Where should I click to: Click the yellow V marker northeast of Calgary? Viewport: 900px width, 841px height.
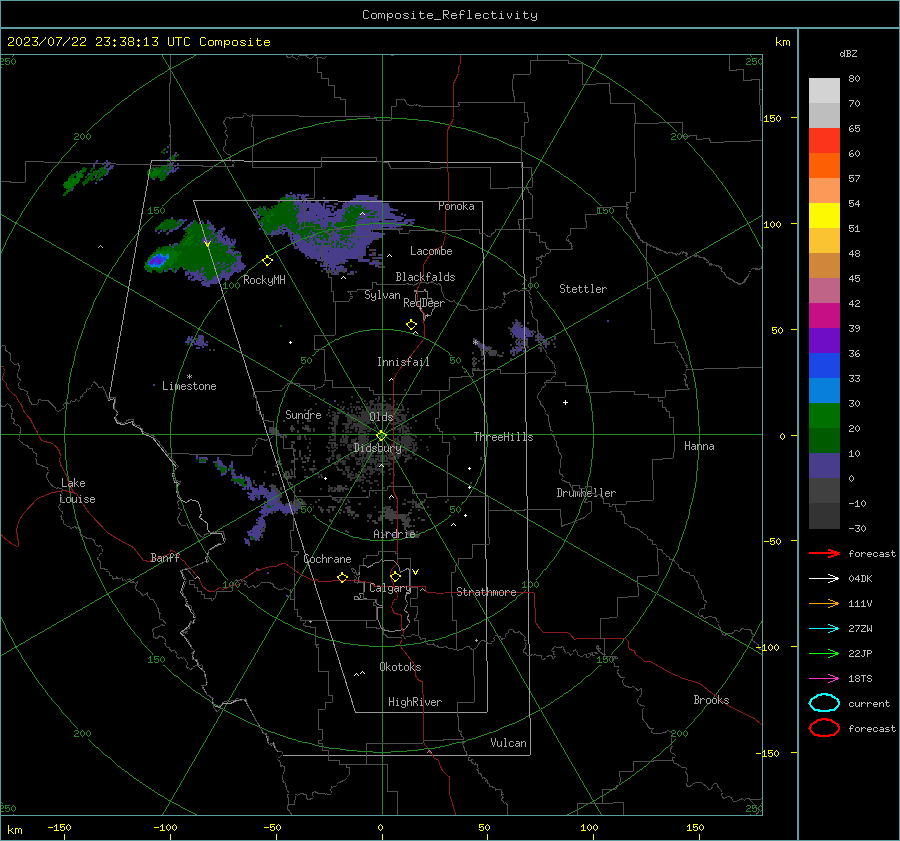[x=416, y=572]
